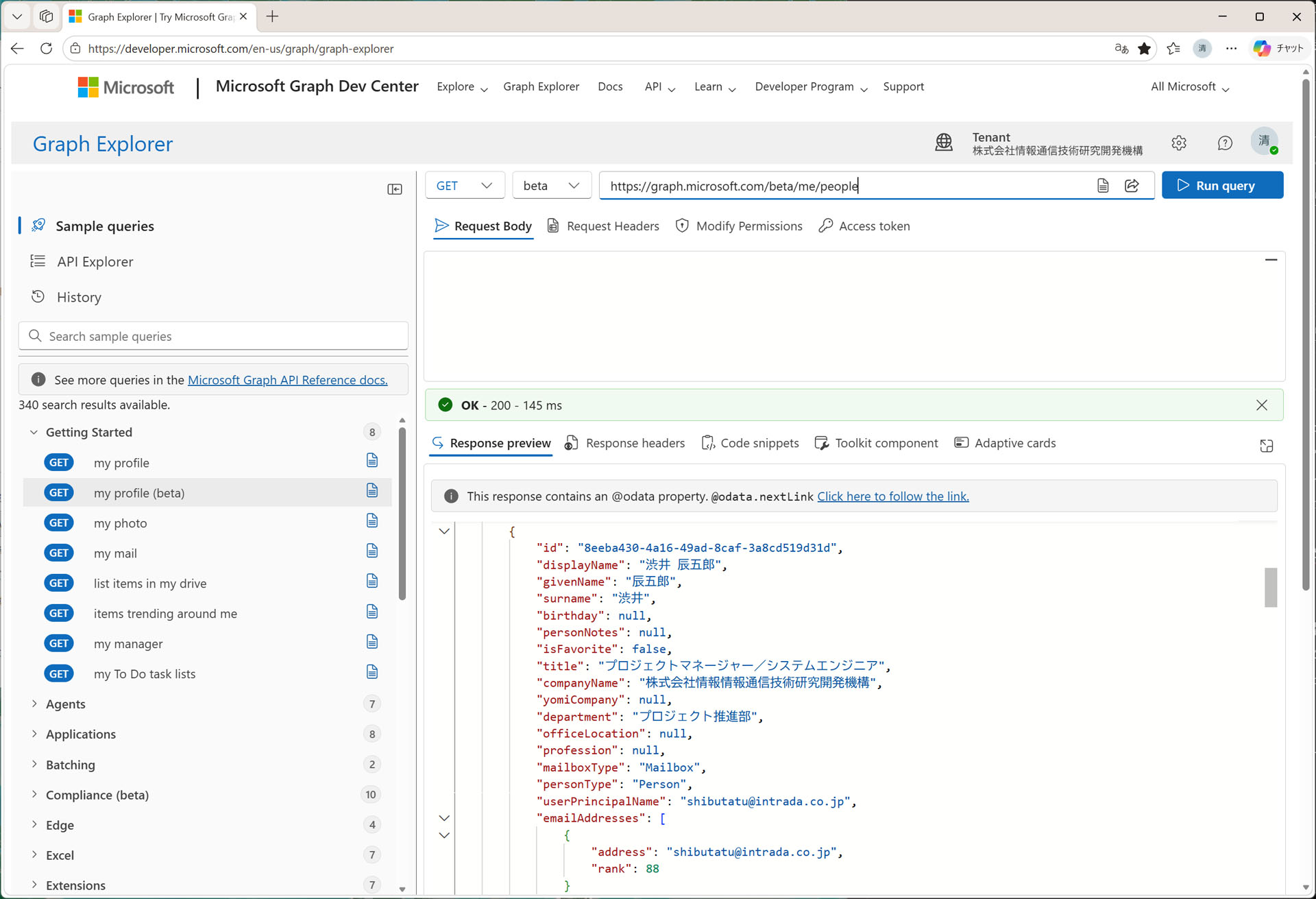Open the All Microsoft dropdown
Image resolution: width=1316 pixels, height=899 pixels.
point(1190,87)
